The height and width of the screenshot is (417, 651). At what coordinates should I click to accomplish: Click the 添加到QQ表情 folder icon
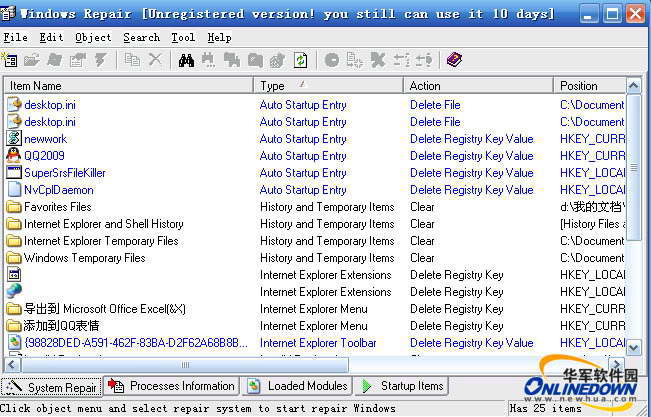pos(14,326)
